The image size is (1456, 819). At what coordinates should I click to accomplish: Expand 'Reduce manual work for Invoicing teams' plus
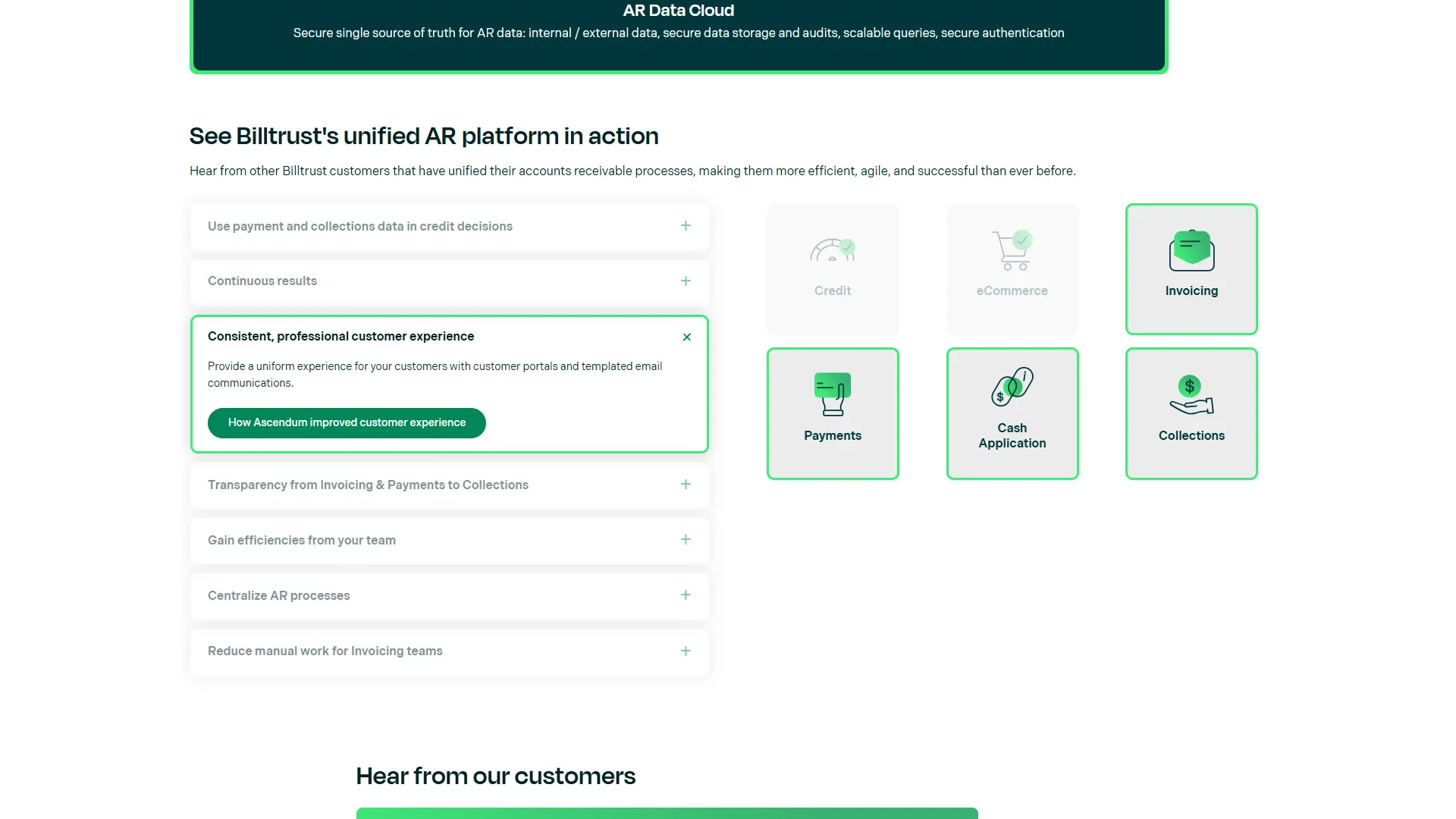686,651
